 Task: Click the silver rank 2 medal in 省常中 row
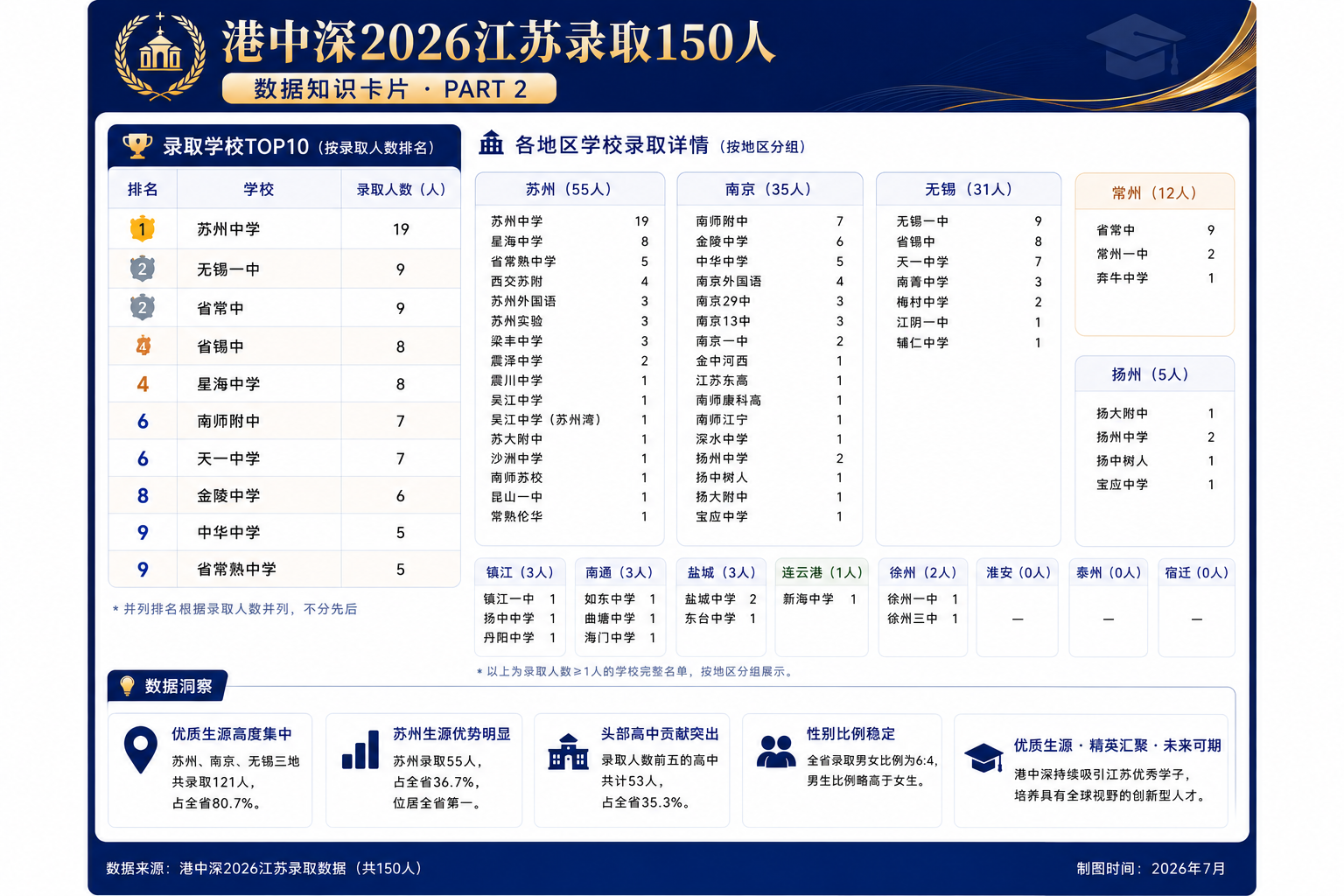coord(143,307)
